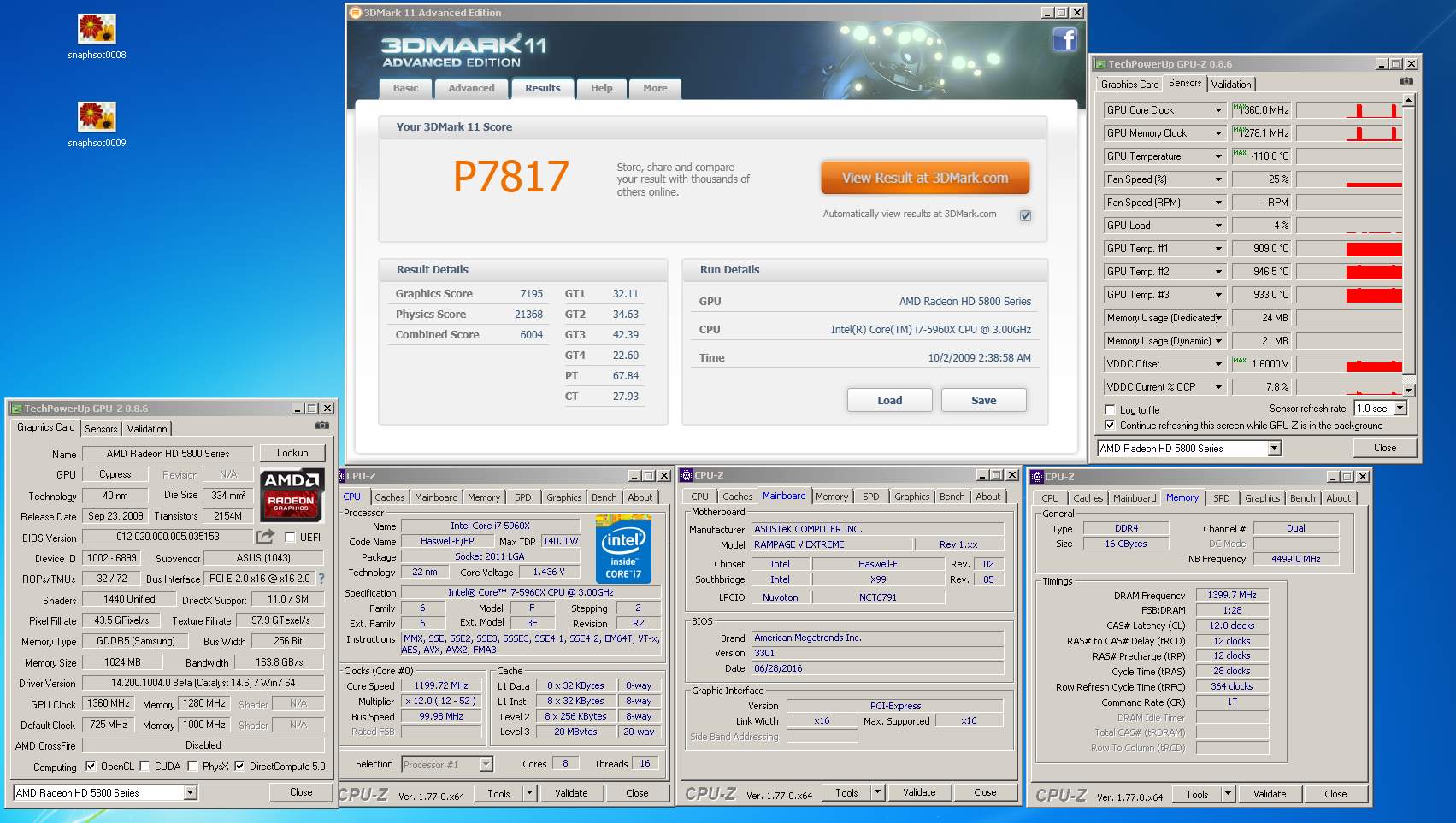Click the Save button in Run Details
This screenshot has width=1456, height=823.
984,400
